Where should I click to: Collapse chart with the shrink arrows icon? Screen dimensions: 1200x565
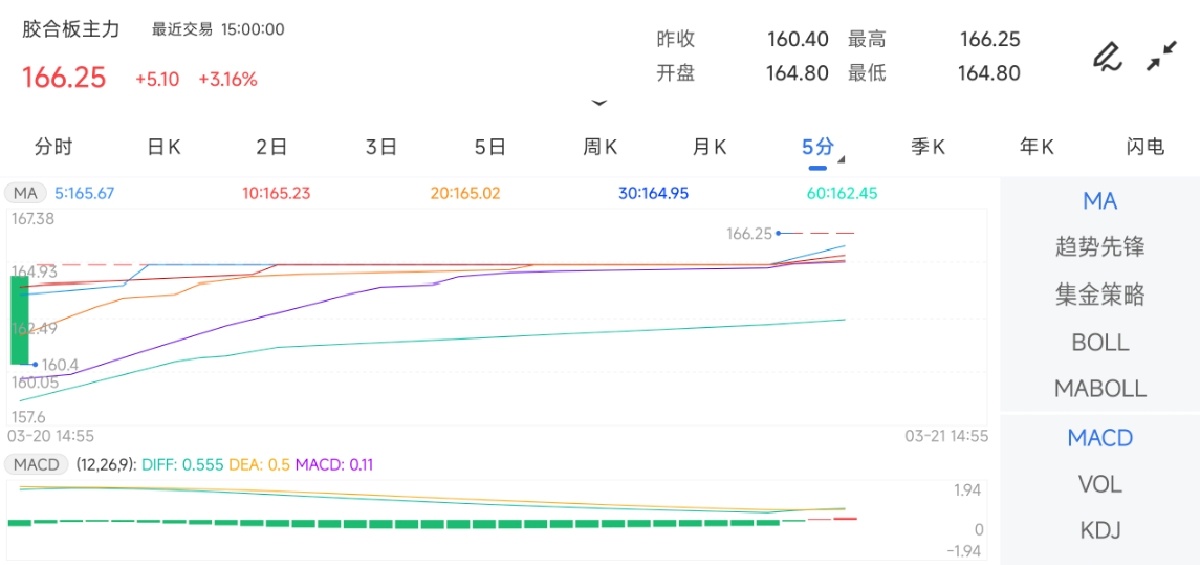coord(1161,56)
